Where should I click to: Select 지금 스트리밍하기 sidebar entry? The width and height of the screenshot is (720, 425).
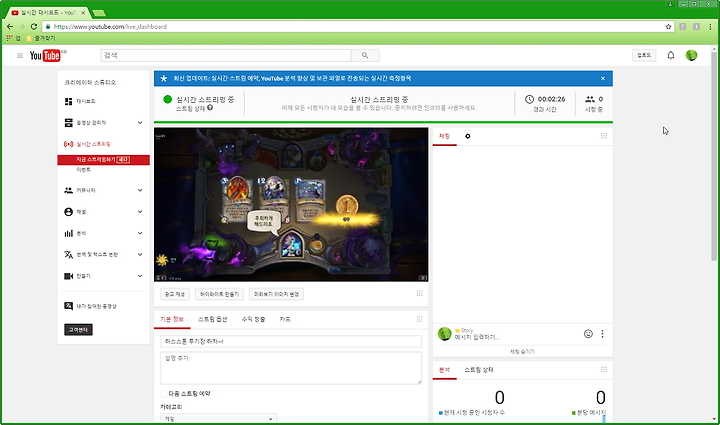point(103,160)
